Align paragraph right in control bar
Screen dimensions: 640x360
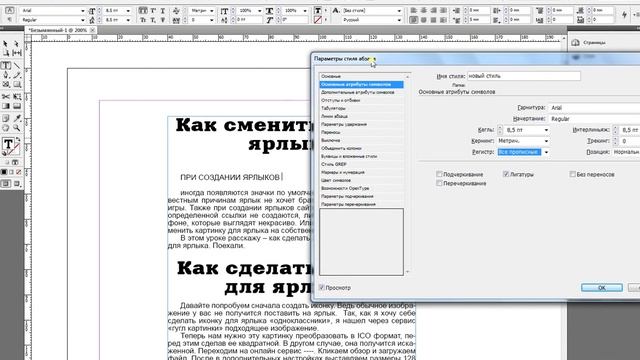433,11
